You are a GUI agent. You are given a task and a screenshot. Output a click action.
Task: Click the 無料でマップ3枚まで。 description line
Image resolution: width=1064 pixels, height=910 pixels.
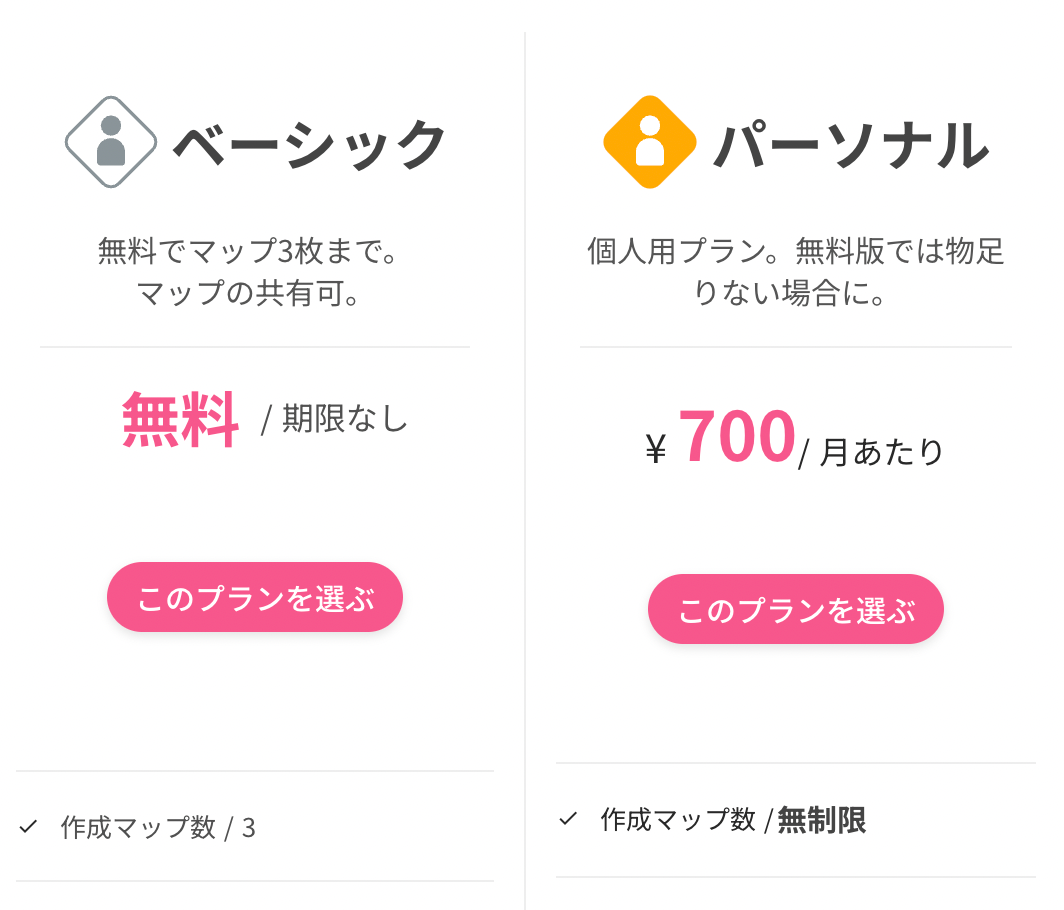[x=249, y=250]
